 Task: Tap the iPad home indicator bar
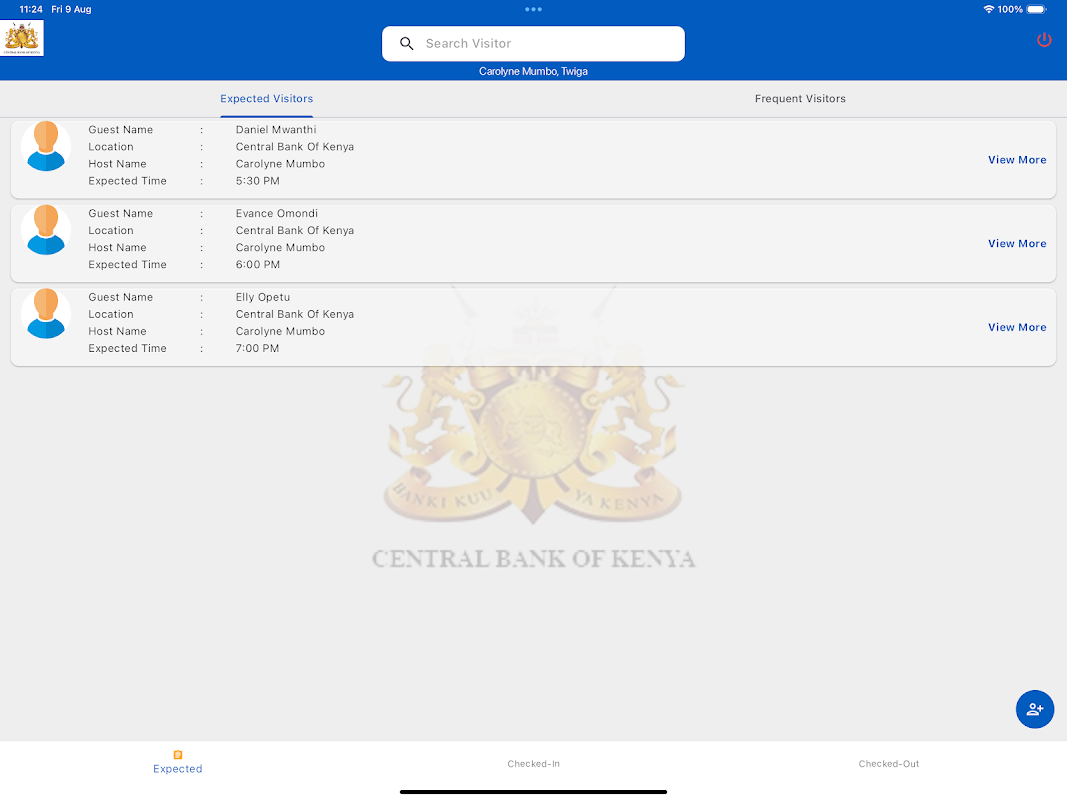(x=534, y=792)
